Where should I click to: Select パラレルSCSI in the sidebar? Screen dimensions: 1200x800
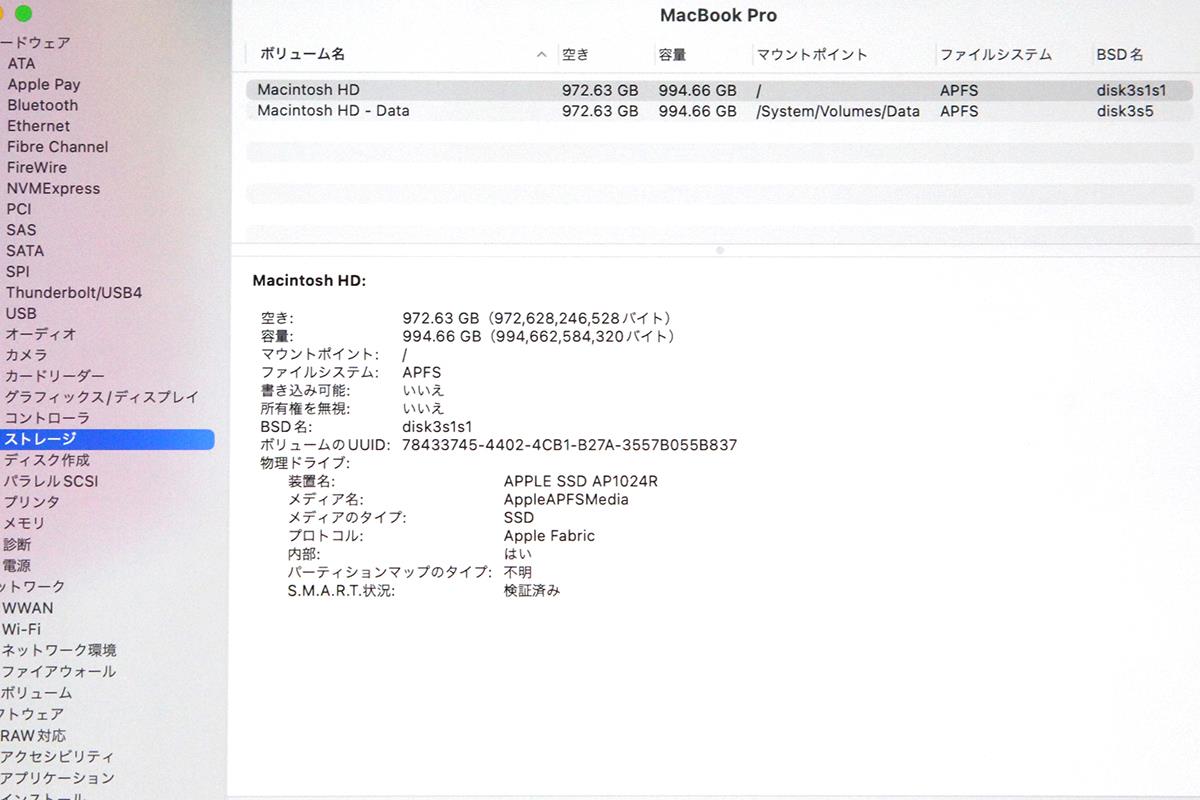[51, 481]
